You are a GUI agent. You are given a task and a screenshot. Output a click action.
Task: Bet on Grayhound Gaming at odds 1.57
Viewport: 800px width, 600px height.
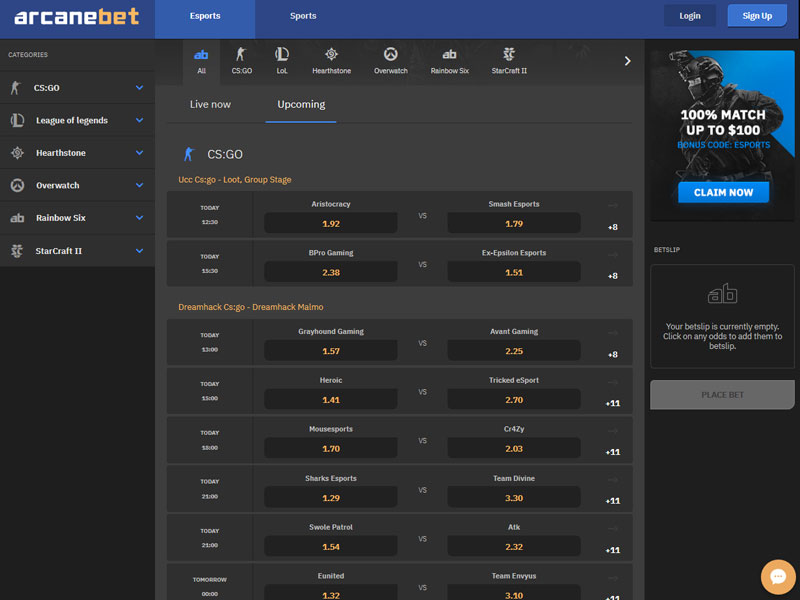point(331,351)
